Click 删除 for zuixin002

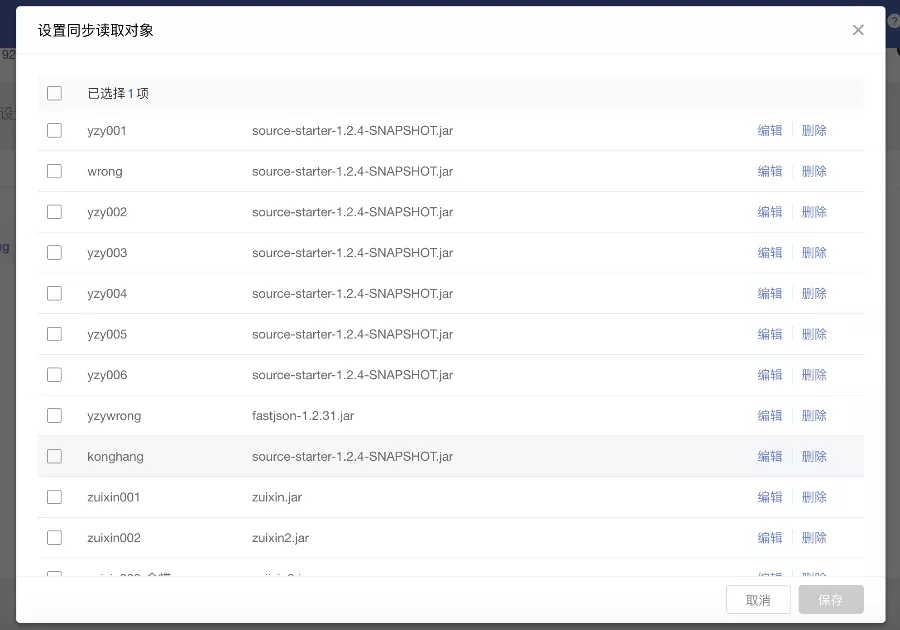click(814, 538)
